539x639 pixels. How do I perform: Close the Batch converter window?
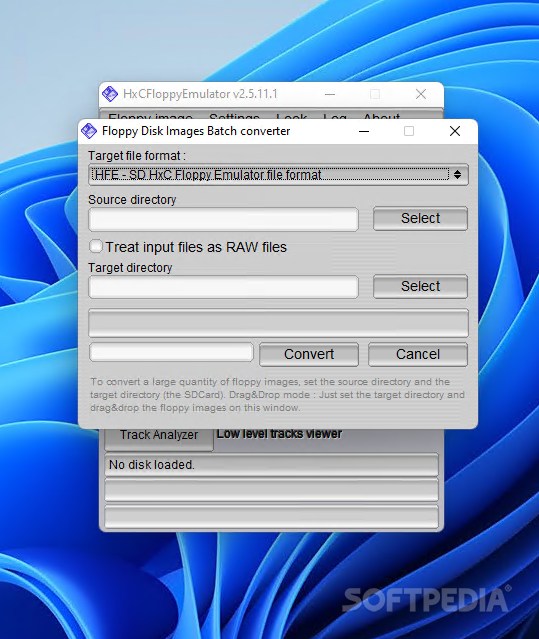pos(455,131)
